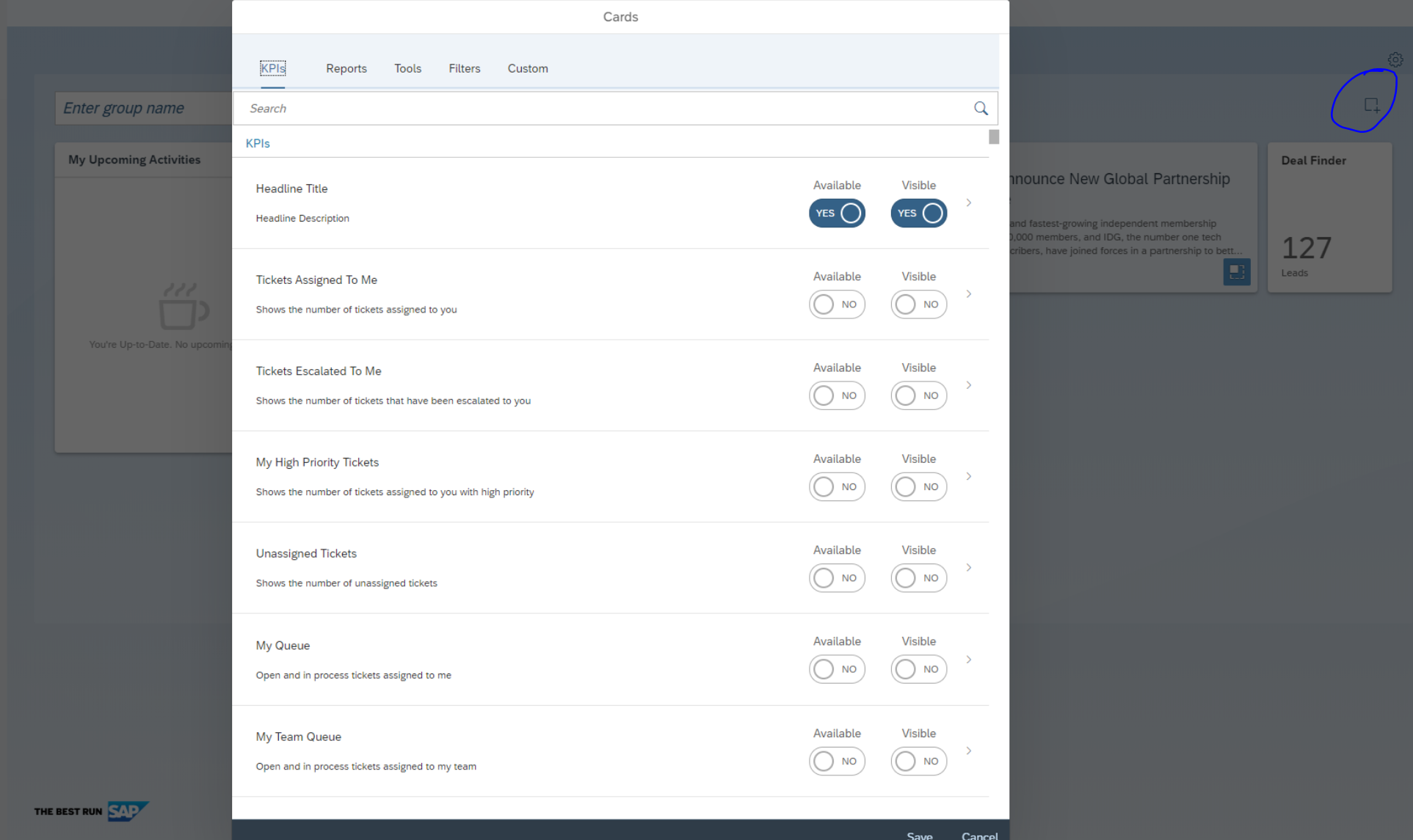
Task: Click the blue news card icon
Action: point(1236,271)
